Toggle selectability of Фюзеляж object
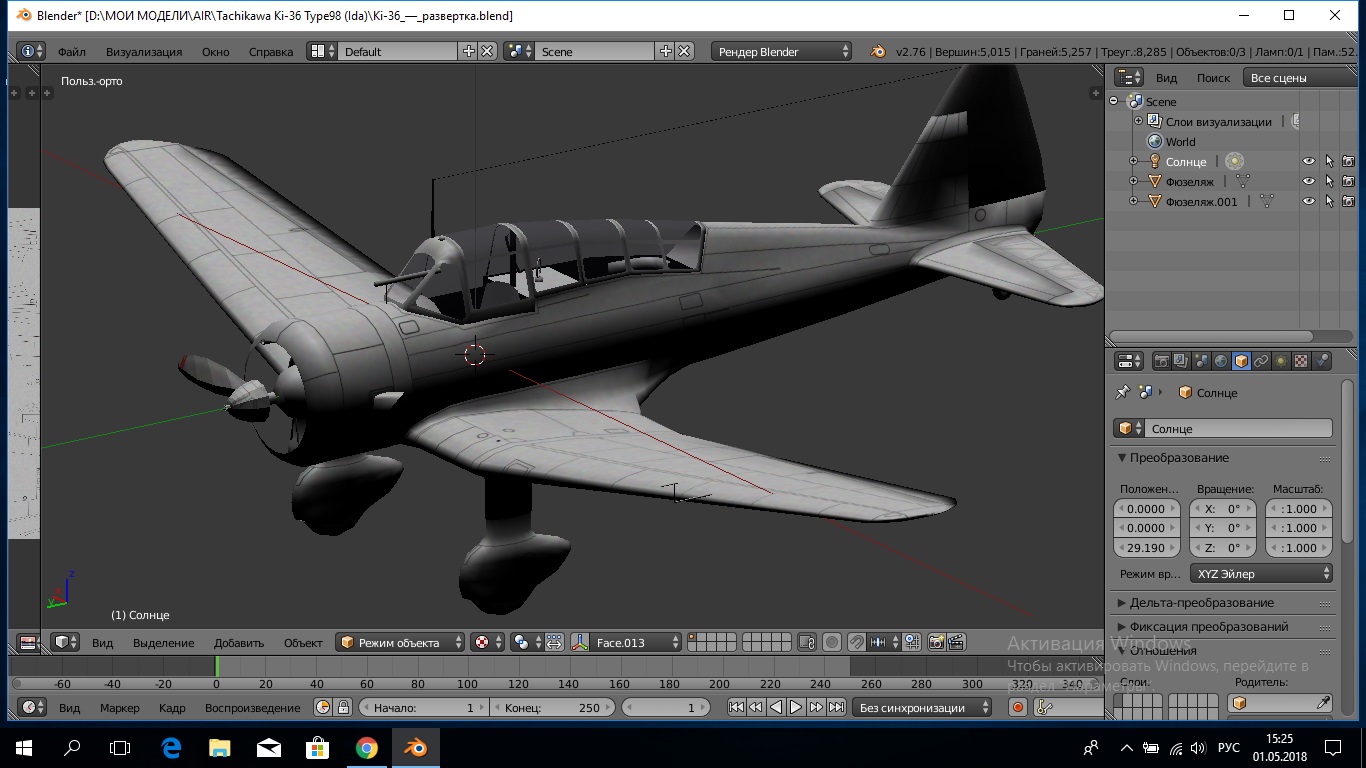The height and width of the screenshot is (768, 1366). pos(1329,181)
